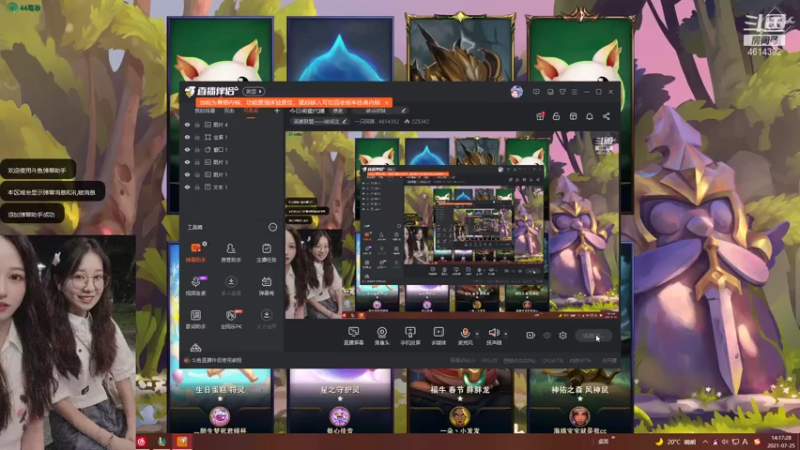This screenshot has height=450, width=800.
Task: Expand the microphone options arrow
Action: pyautogui.click(x=477, y=334)
